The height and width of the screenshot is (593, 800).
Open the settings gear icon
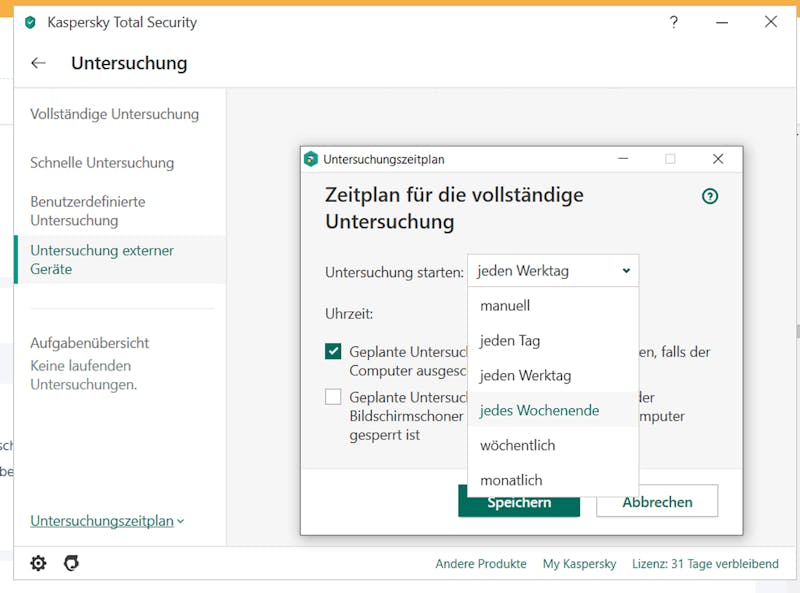[x=38, y=563]
